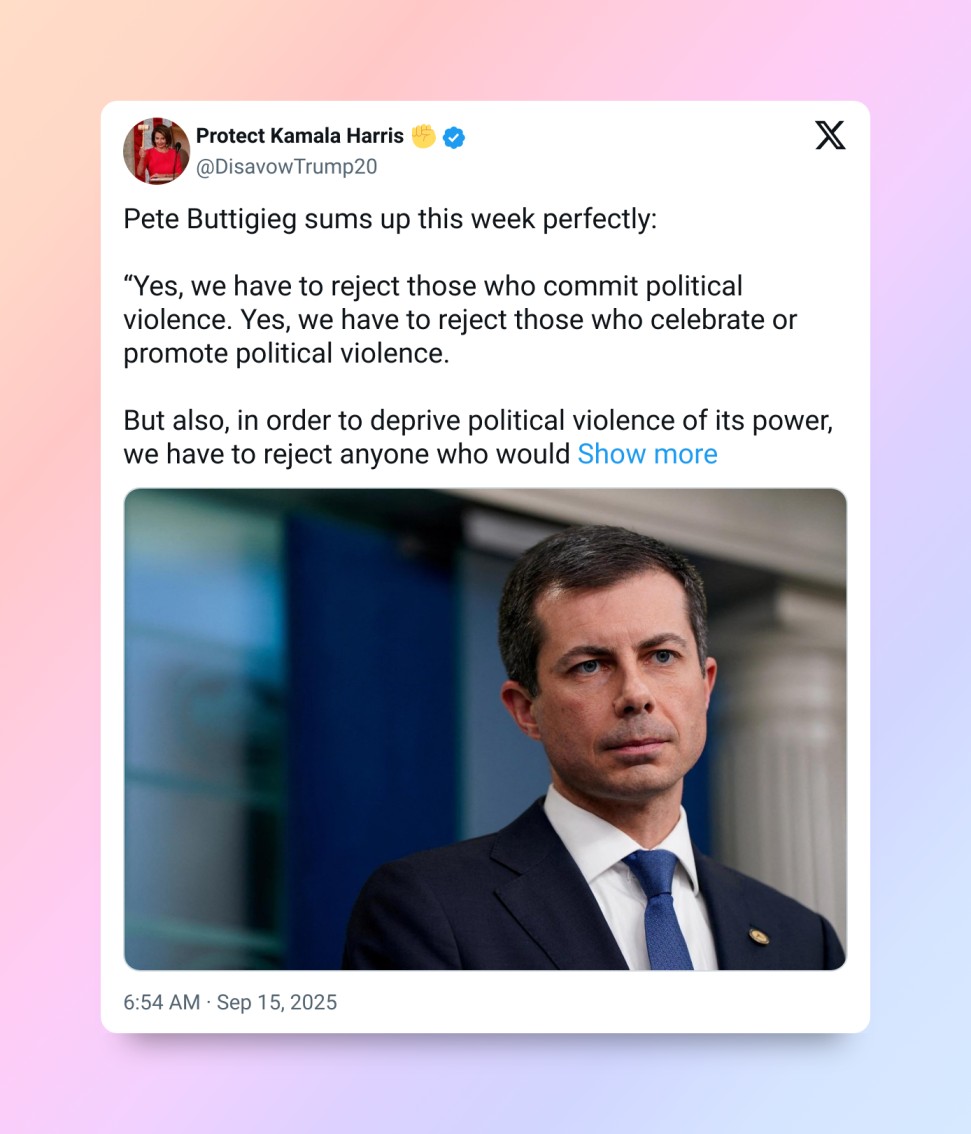Click the quoted paragraph starting 'Yes, we have'
The height and width of the screenshot is (1134, 971).
pyautogui.click(x=460, y=320)
